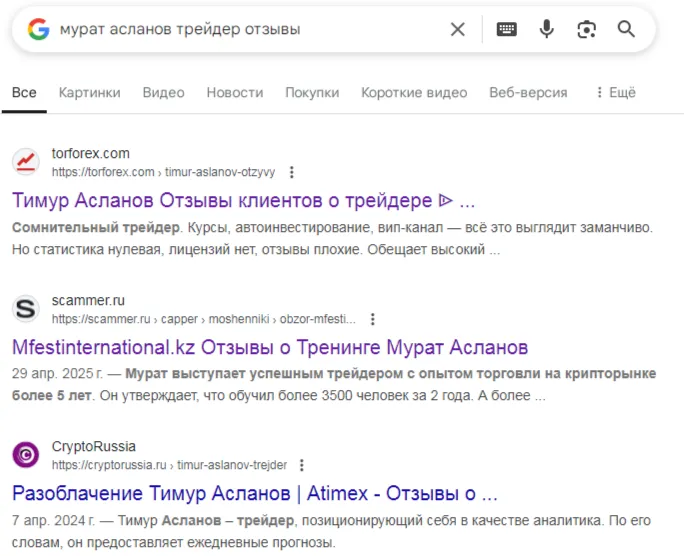Open the options menu for the CryptoRussia result
This screenshot has height=556, width=684.
(x=301, y=465)
